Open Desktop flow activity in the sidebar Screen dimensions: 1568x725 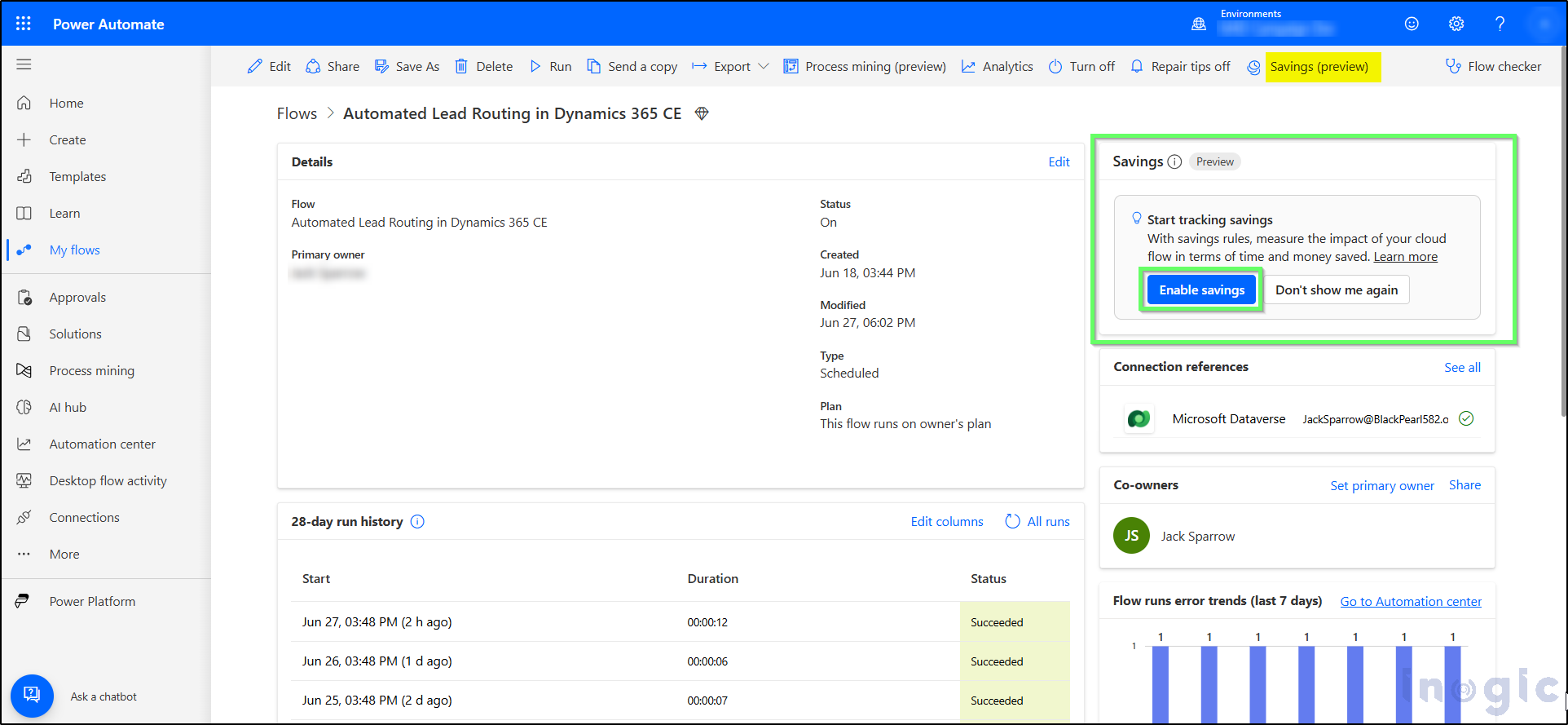tap(106, 480)
